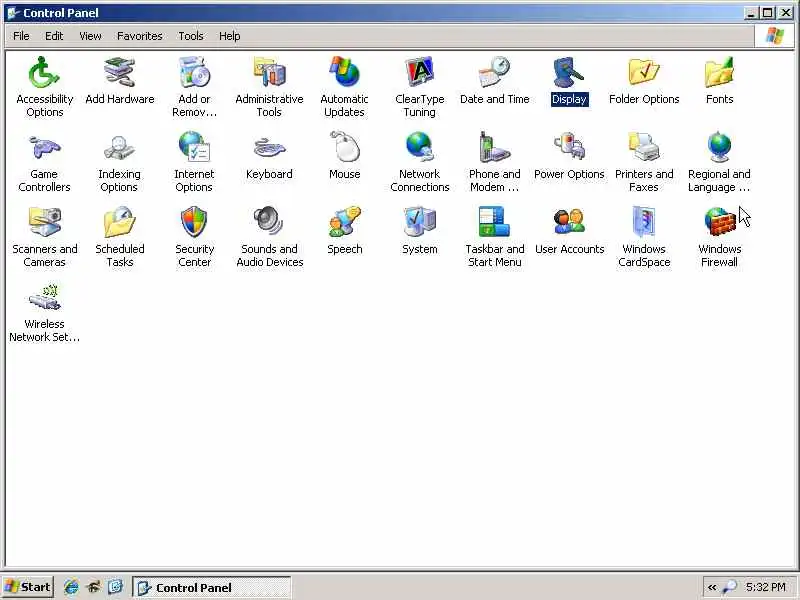Open the Help menu
Image resolution: width=800 pixels, height=600 pixels.
click(230, 36)
